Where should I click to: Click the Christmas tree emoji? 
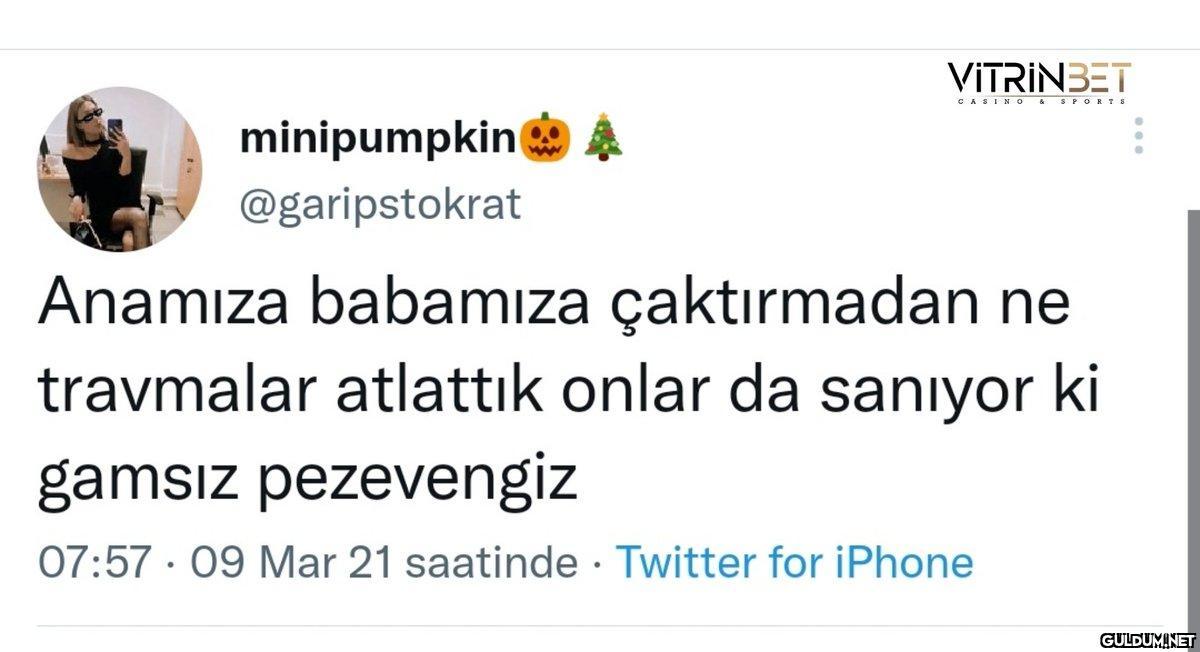(603, 139)
